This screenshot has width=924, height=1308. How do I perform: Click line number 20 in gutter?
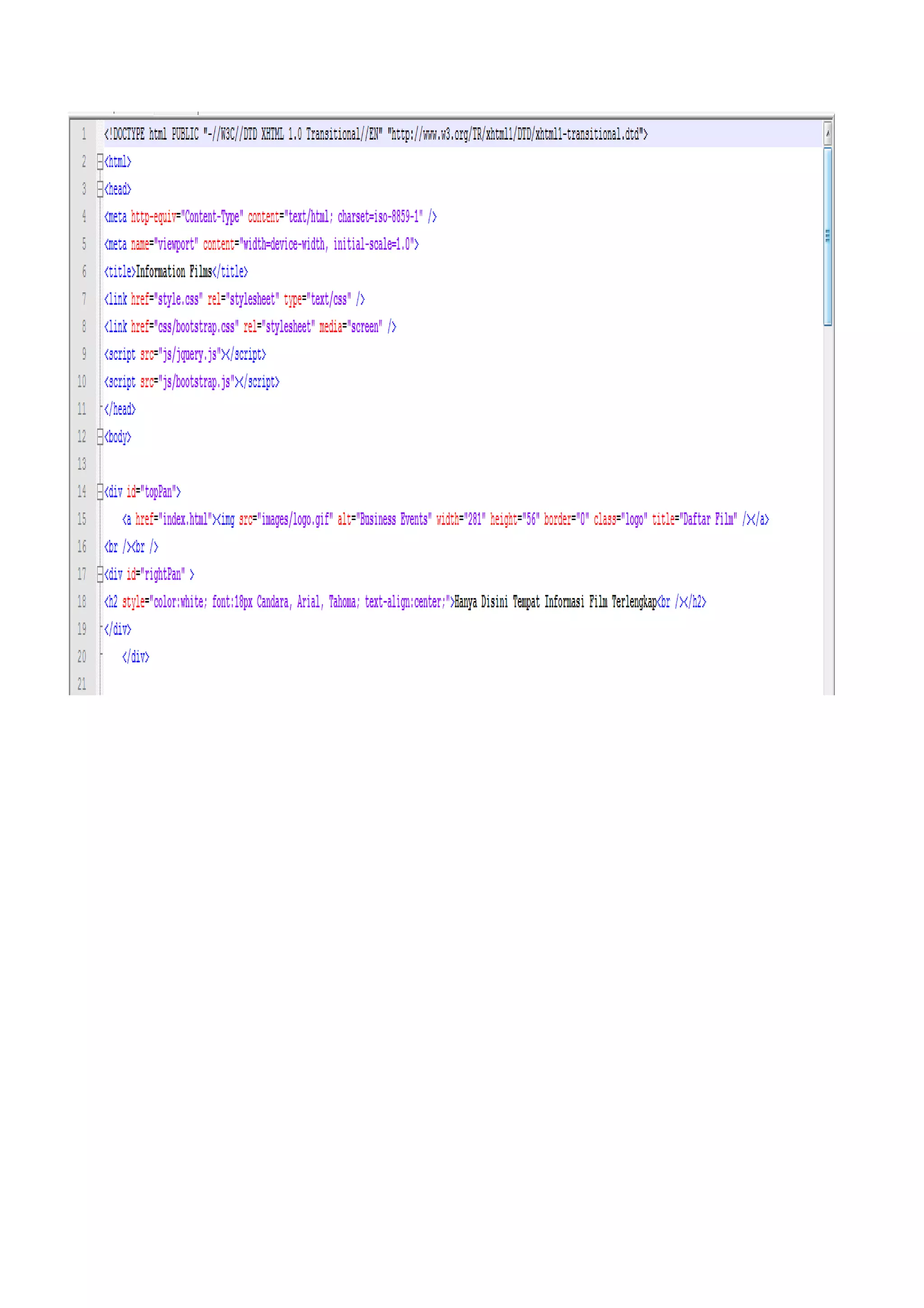[x=81, y=657]
